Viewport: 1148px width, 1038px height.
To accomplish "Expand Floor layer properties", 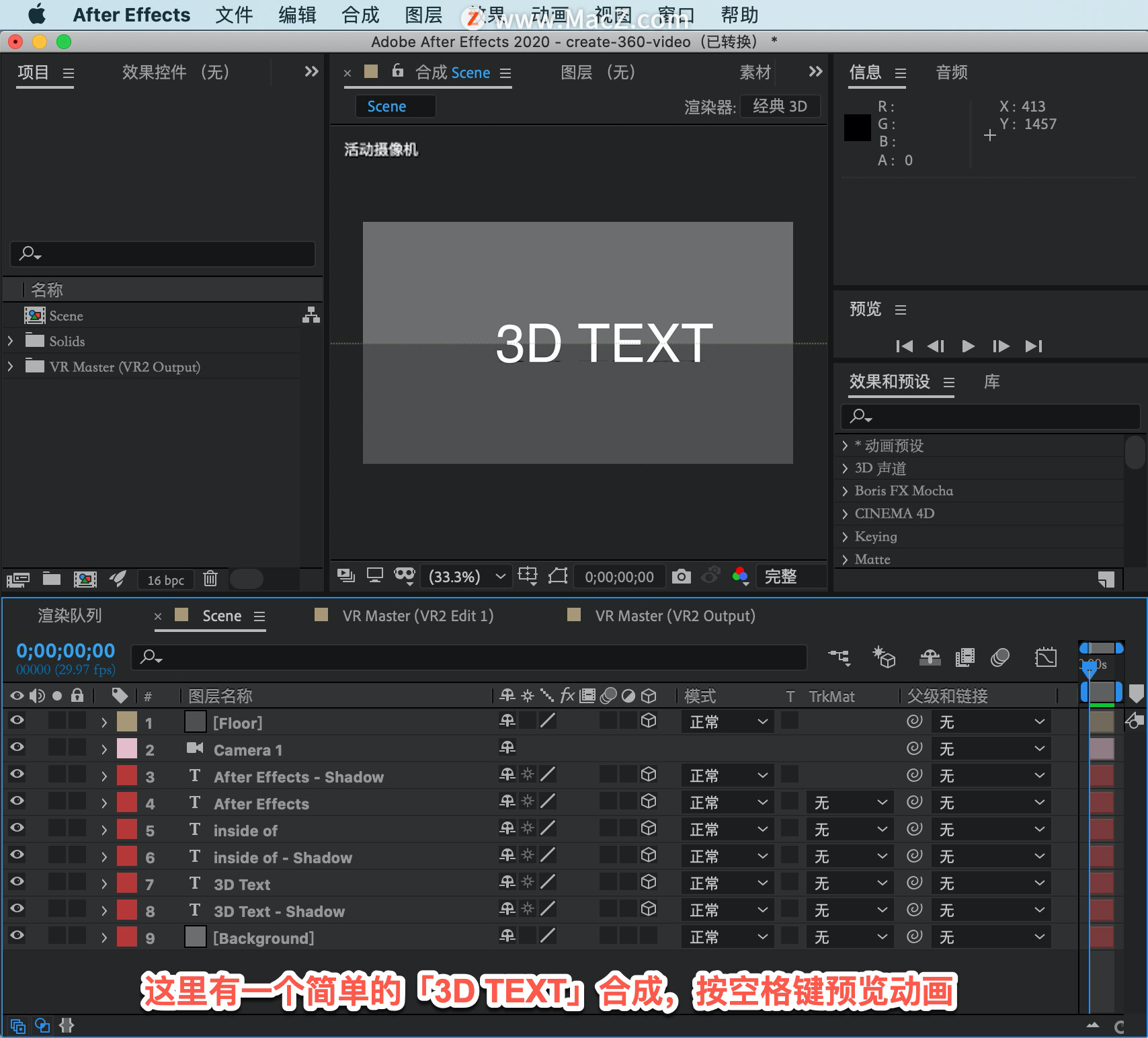I will [104, 722].
